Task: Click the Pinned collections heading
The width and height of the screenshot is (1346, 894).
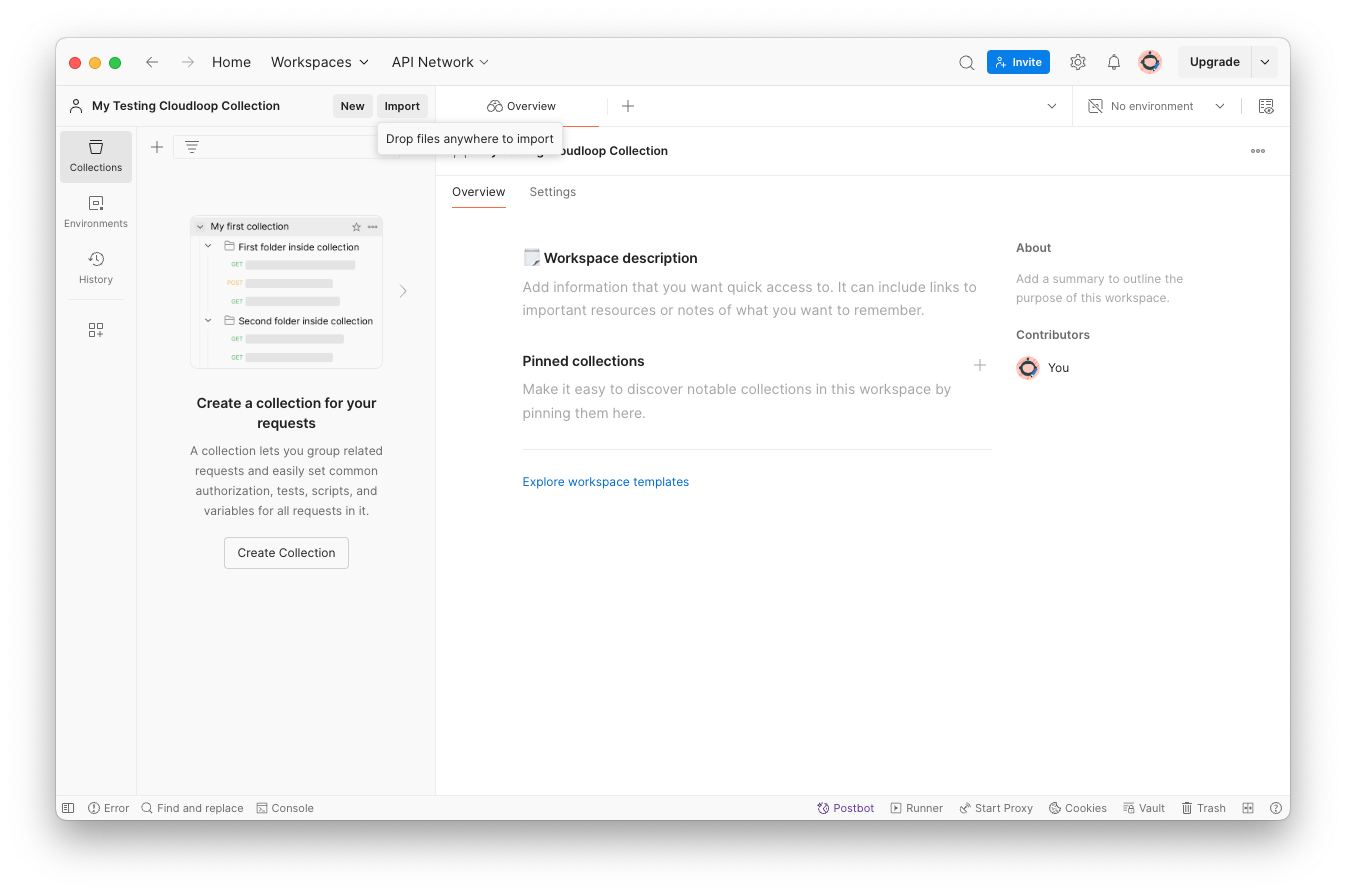Action: click(x=583, y=361)
